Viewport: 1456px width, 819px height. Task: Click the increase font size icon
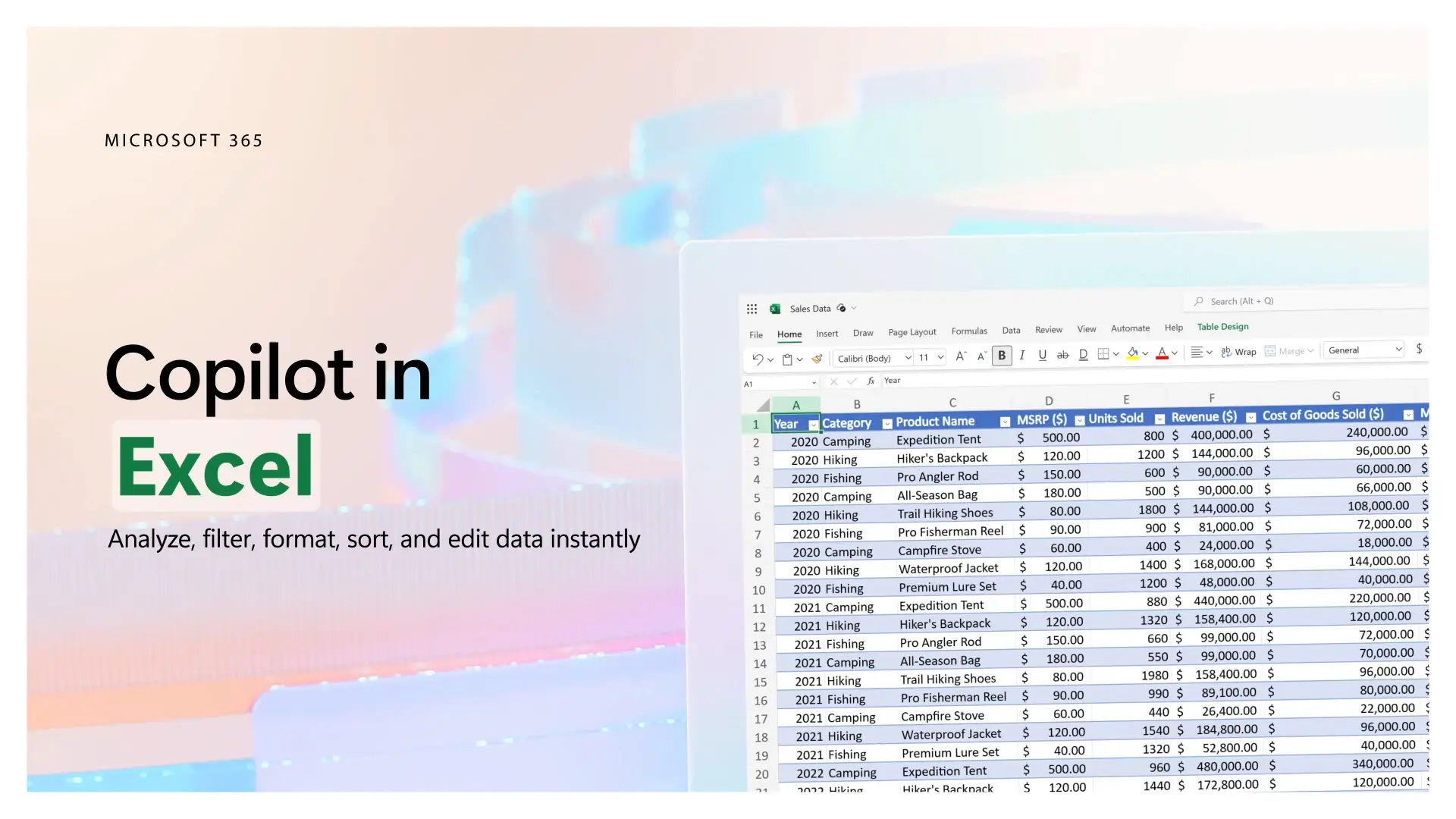[x=961, y=356]
